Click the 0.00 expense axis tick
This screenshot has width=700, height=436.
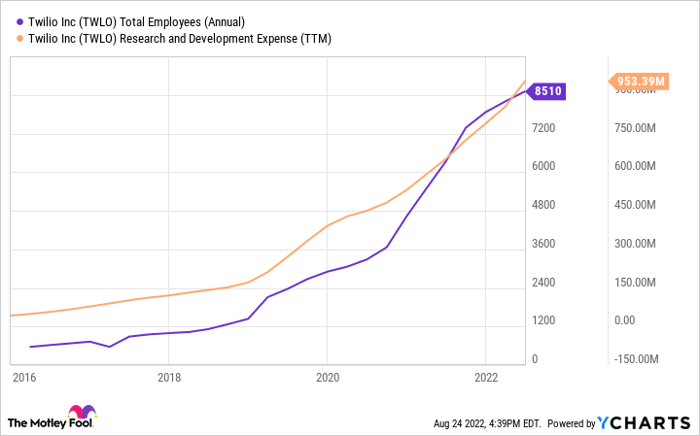pyautogui.click(x=625, y=320)
